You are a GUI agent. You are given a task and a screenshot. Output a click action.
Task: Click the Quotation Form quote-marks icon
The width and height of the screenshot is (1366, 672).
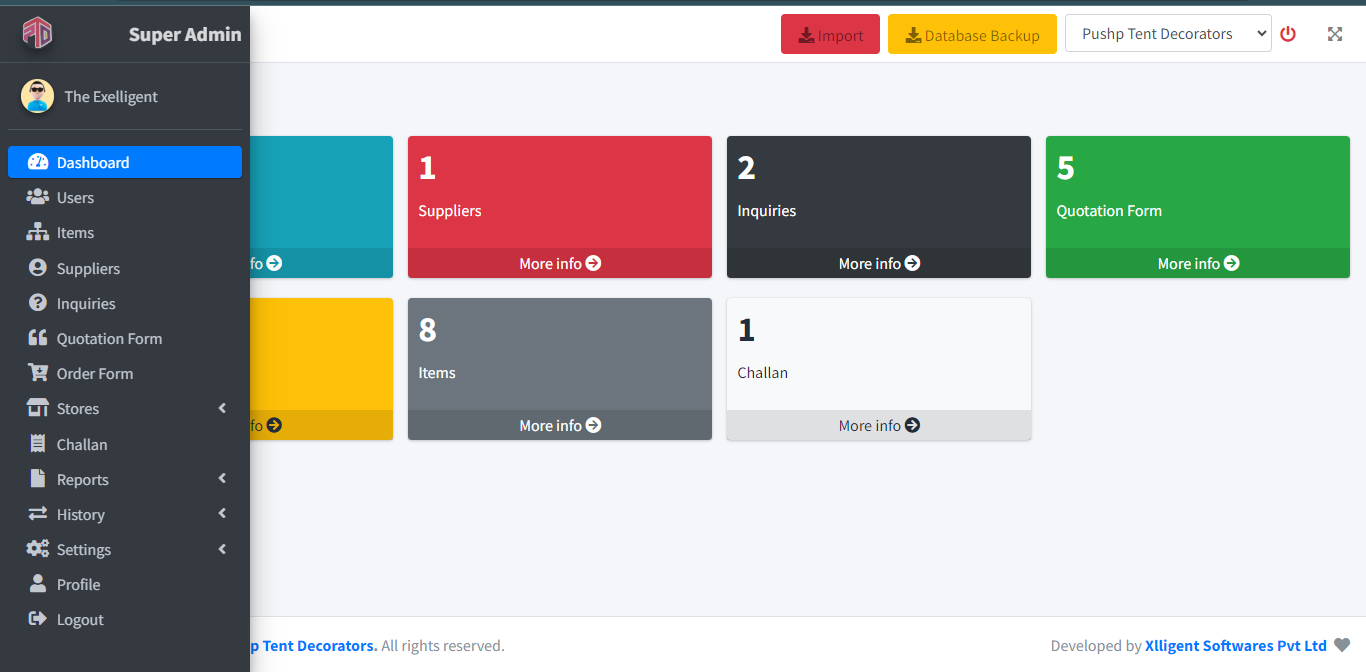click(38, 338)
